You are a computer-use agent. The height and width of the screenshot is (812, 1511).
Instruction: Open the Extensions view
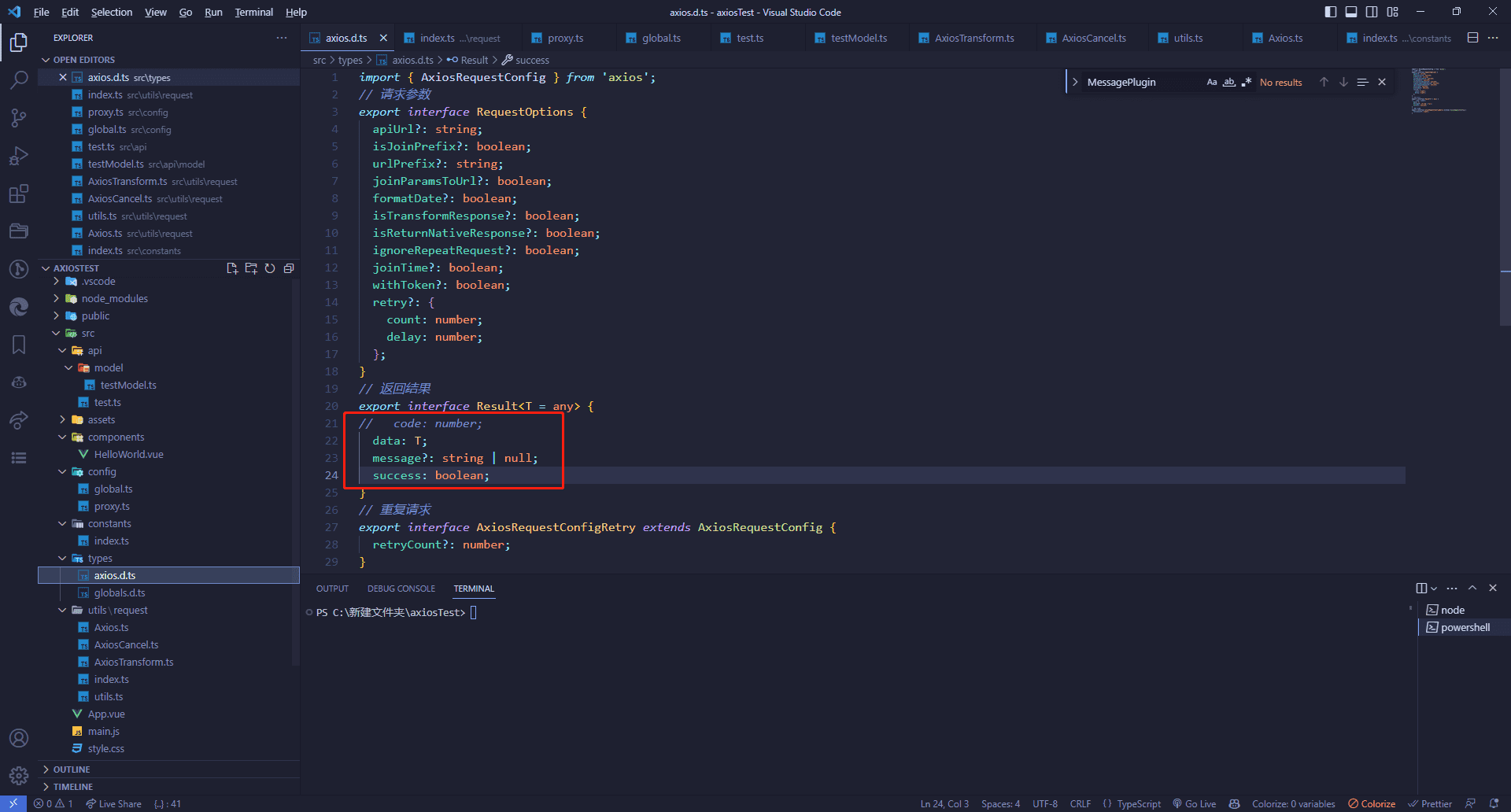19,194
